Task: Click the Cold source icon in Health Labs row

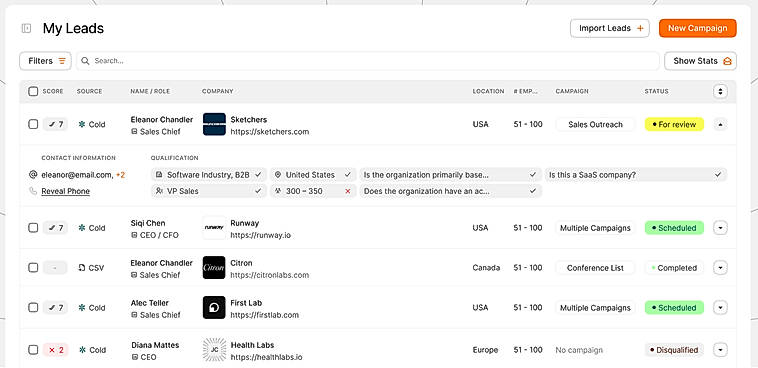Action: point(82,350)
